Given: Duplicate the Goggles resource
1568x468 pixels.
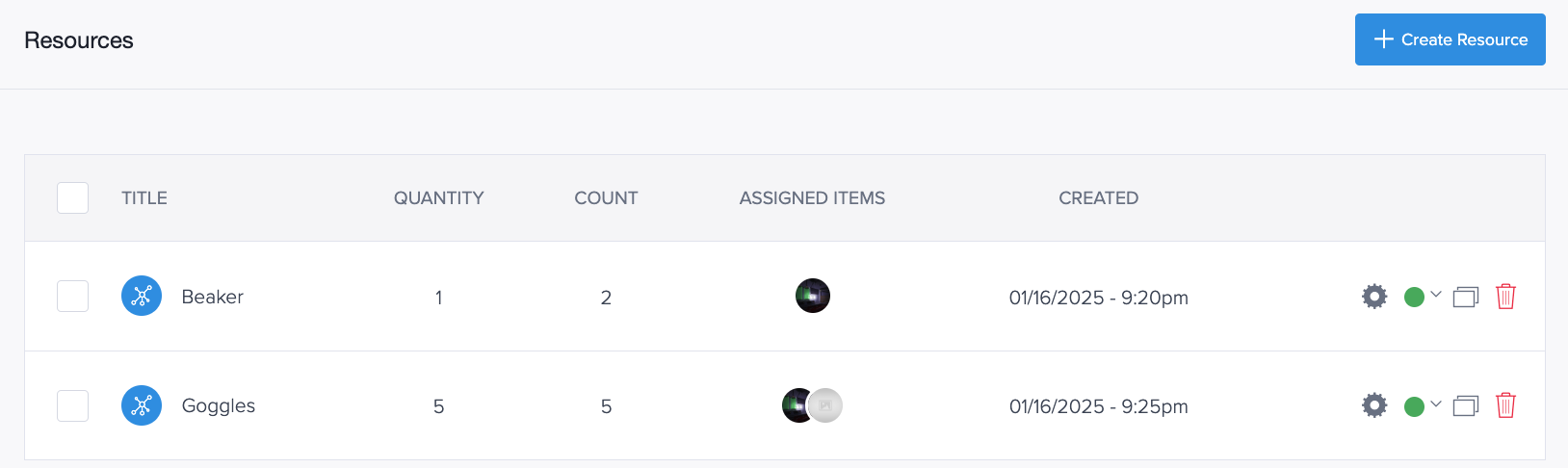Looking at the screenshot, I should click(x=1465, y=405).
